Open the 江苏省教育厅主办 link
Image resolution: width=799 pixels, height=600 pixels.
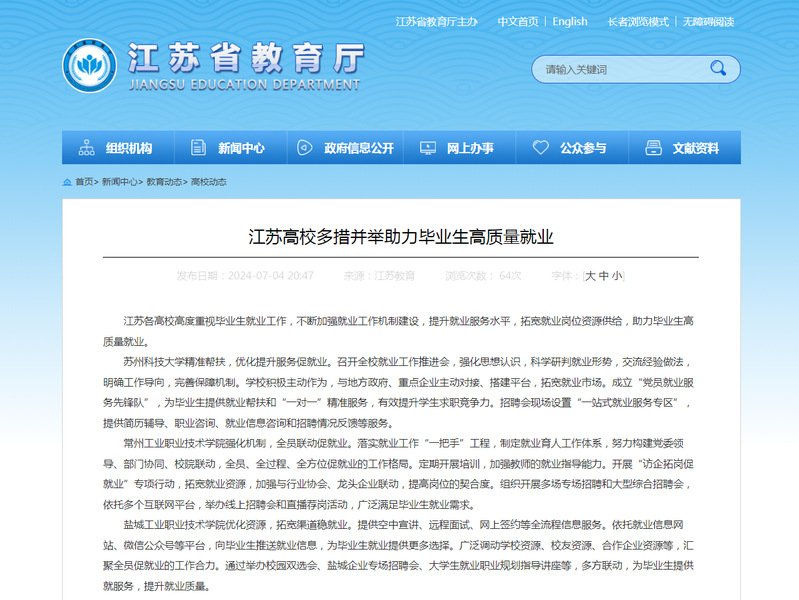click(436, 21)
